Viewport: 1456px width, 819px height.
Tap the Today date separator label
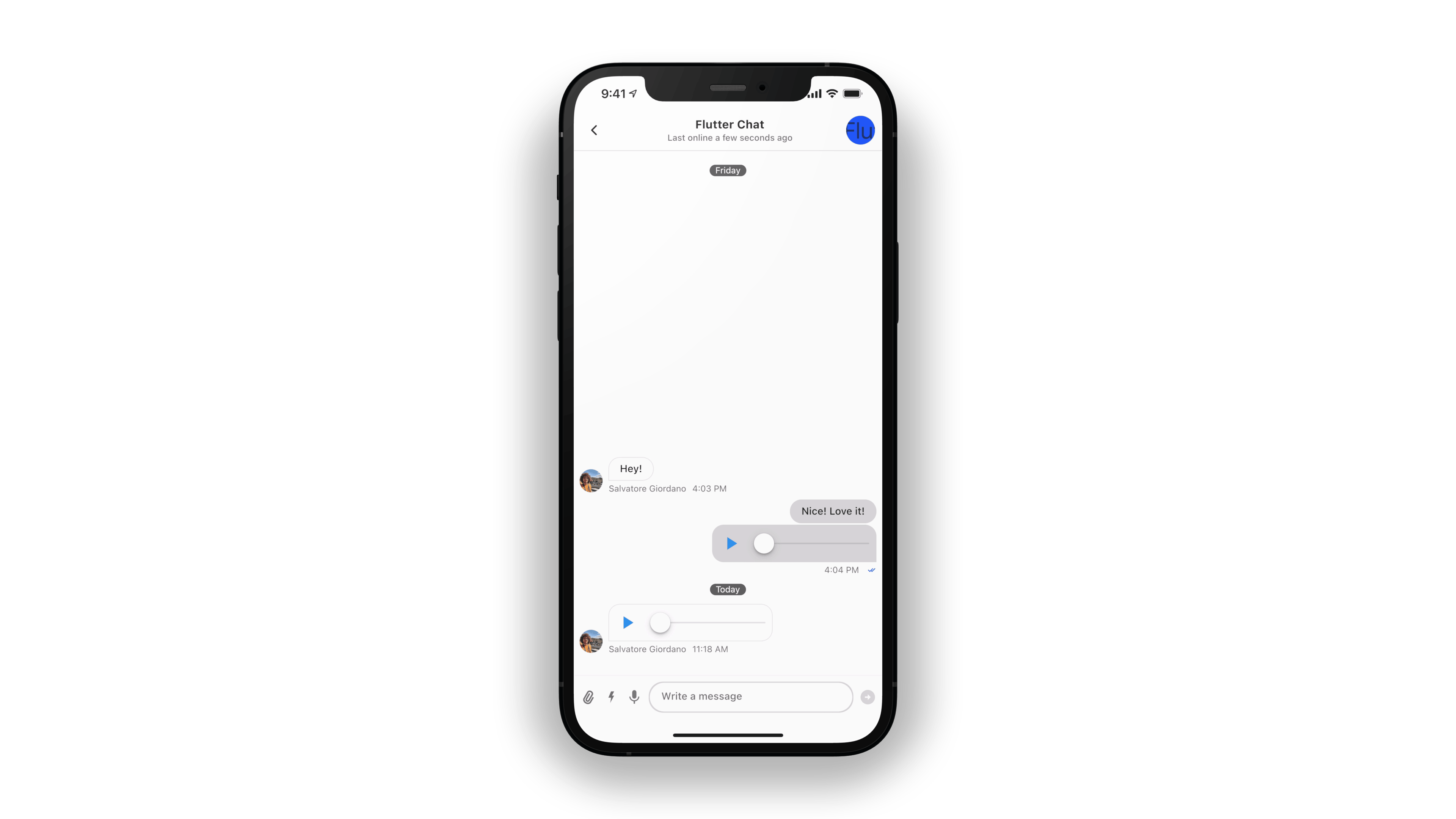(x=728, y=589)
